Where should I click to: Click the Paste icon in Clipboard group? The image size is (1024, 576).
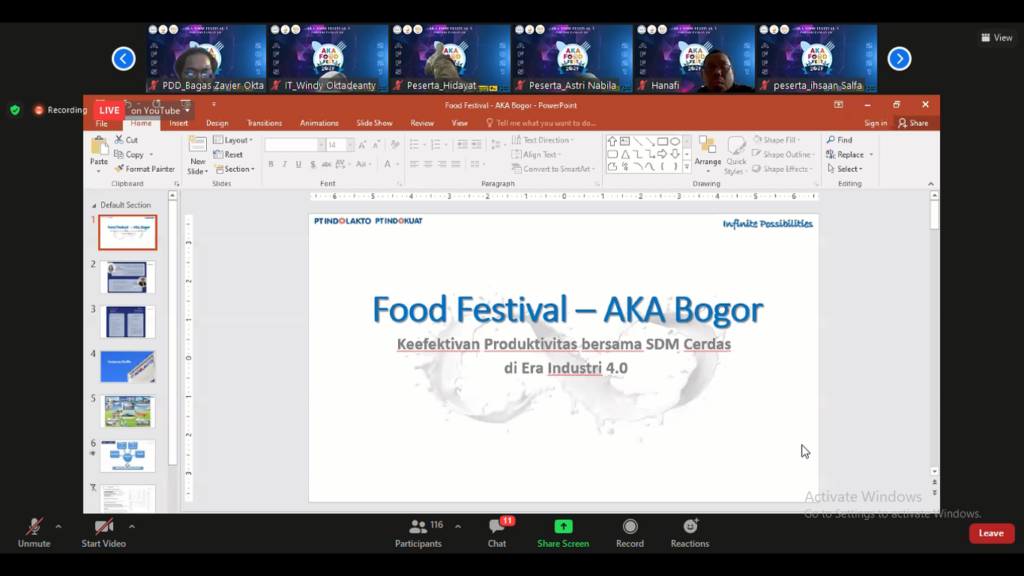point(99,150)
